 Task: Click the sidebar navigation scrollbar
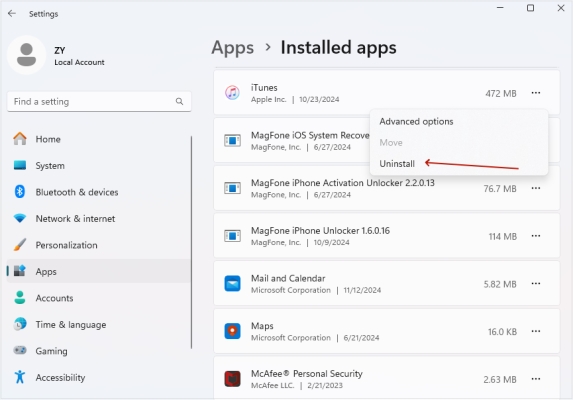[191, 242]
